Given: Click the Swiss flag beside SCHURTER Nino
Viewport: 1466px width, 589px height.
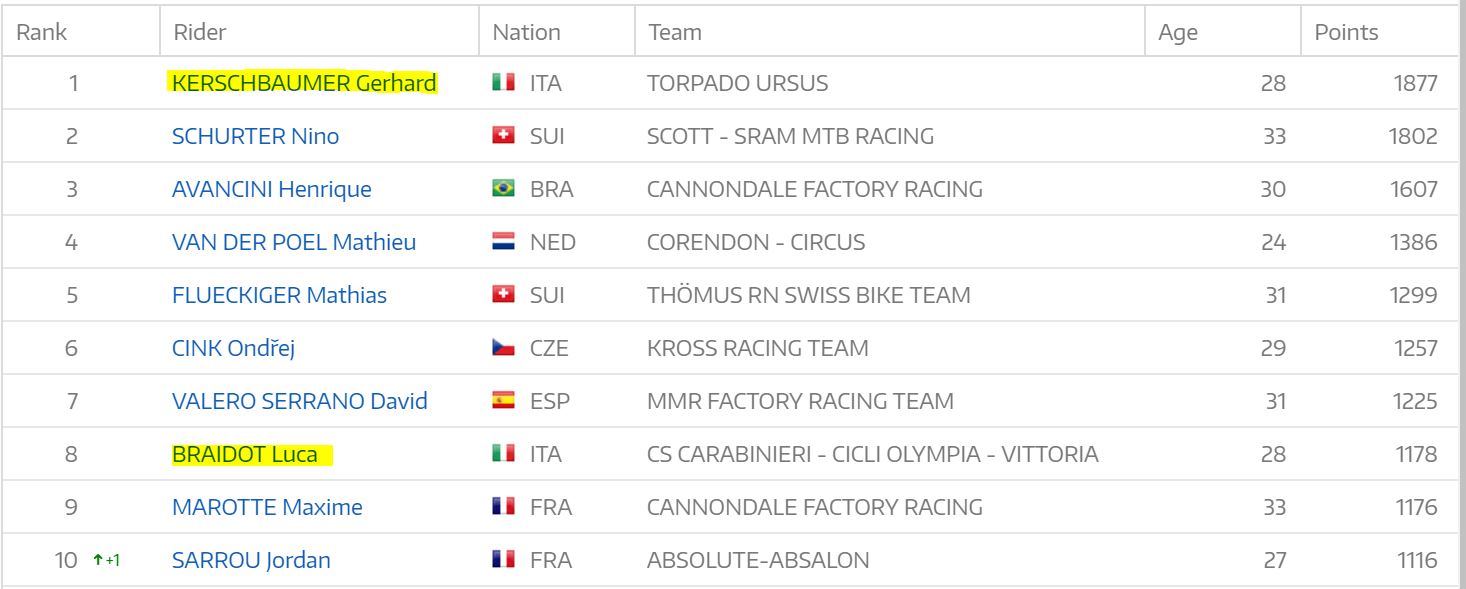Looking at the screenshot, I should point(503,136).
